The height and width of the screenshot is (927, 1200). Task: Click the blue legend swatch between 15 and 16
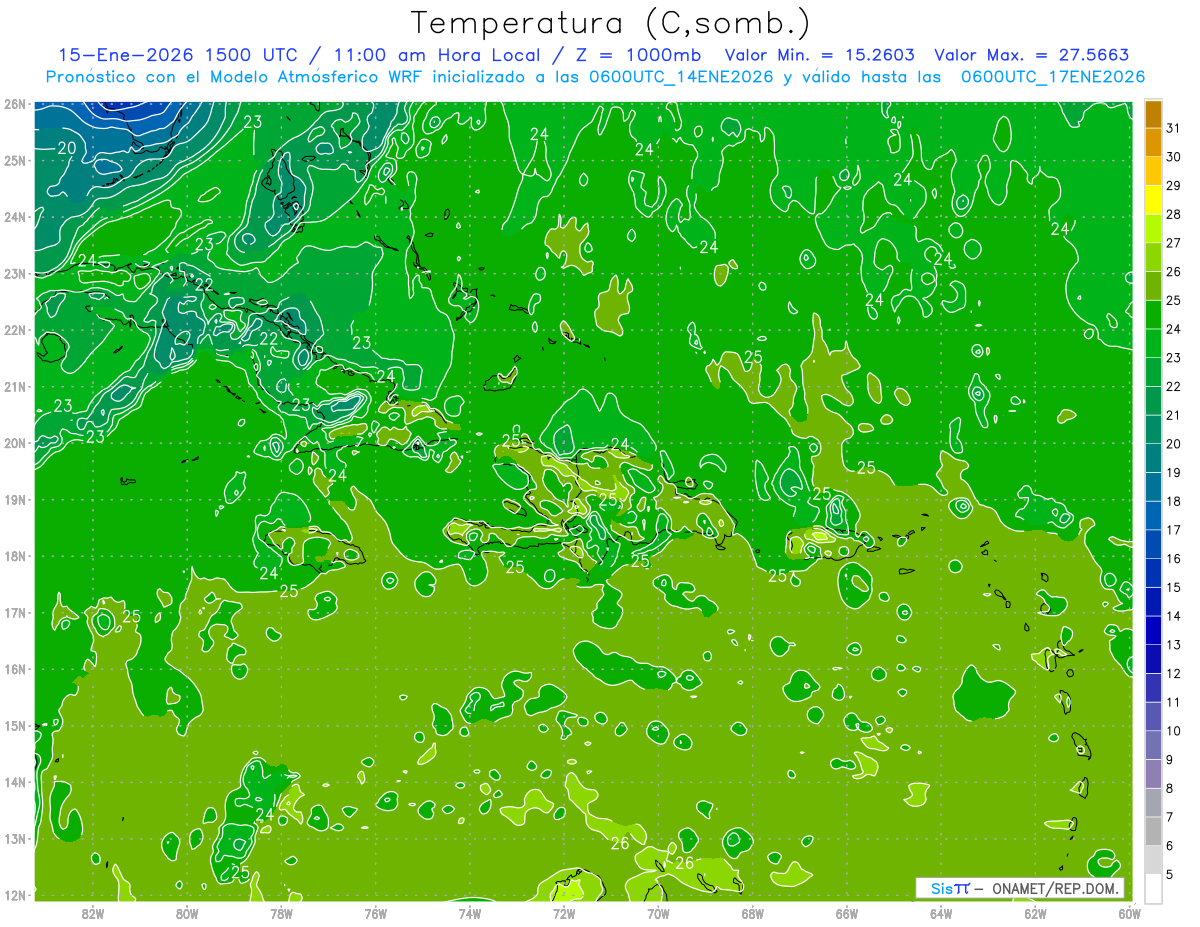point(1153,572)
